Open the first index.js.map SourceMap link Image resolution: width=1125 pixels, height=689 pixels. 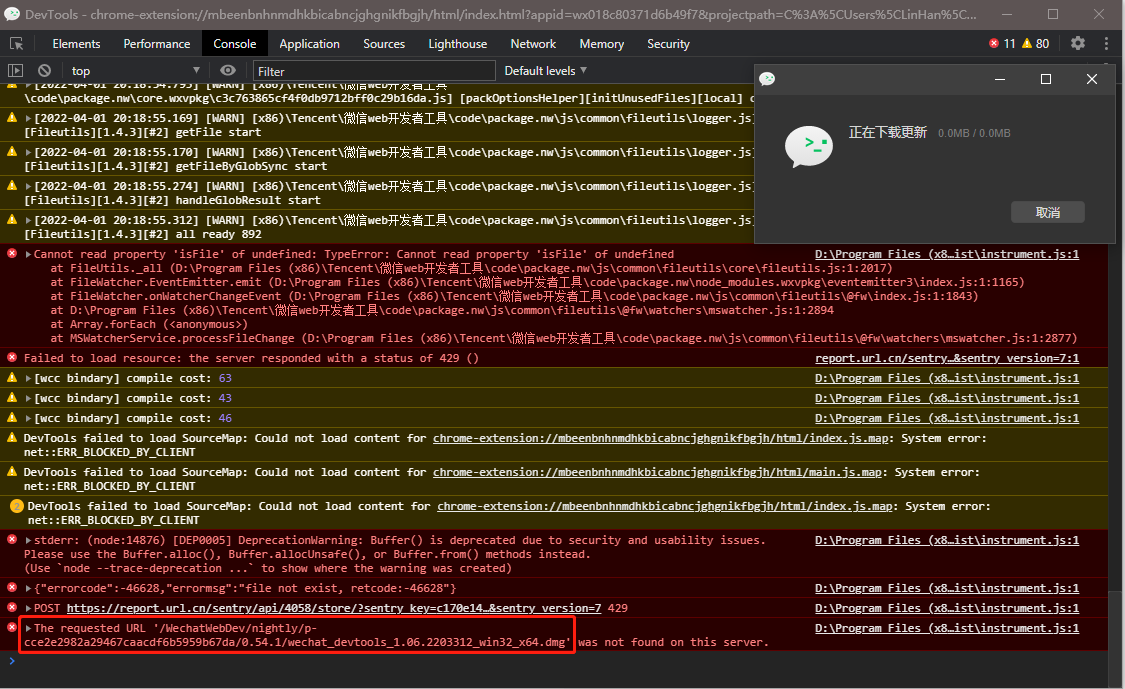tap(661, 439)
